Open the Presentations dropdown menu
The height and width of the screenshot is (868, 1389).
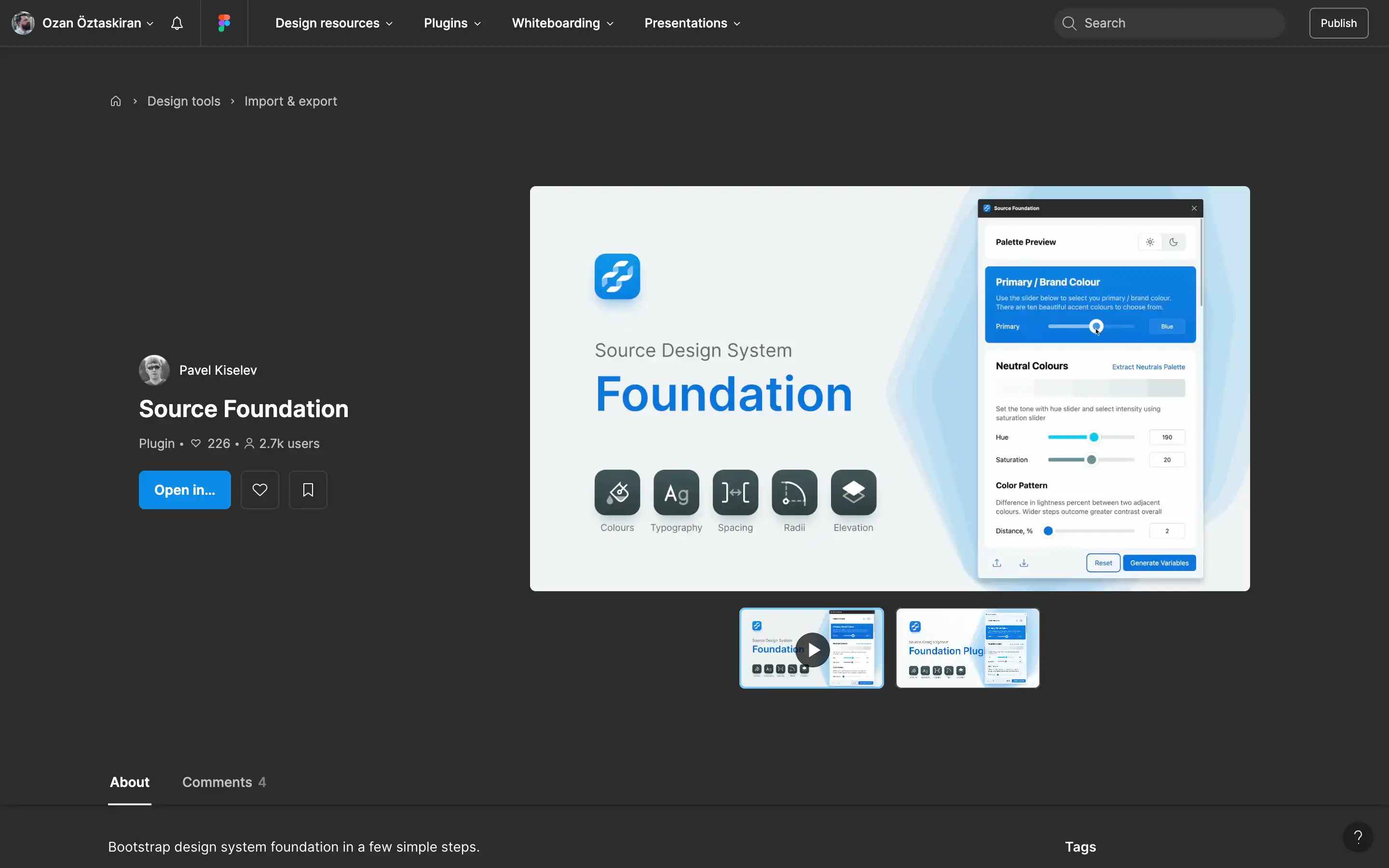pyautogui.click(x=692, y=23)
